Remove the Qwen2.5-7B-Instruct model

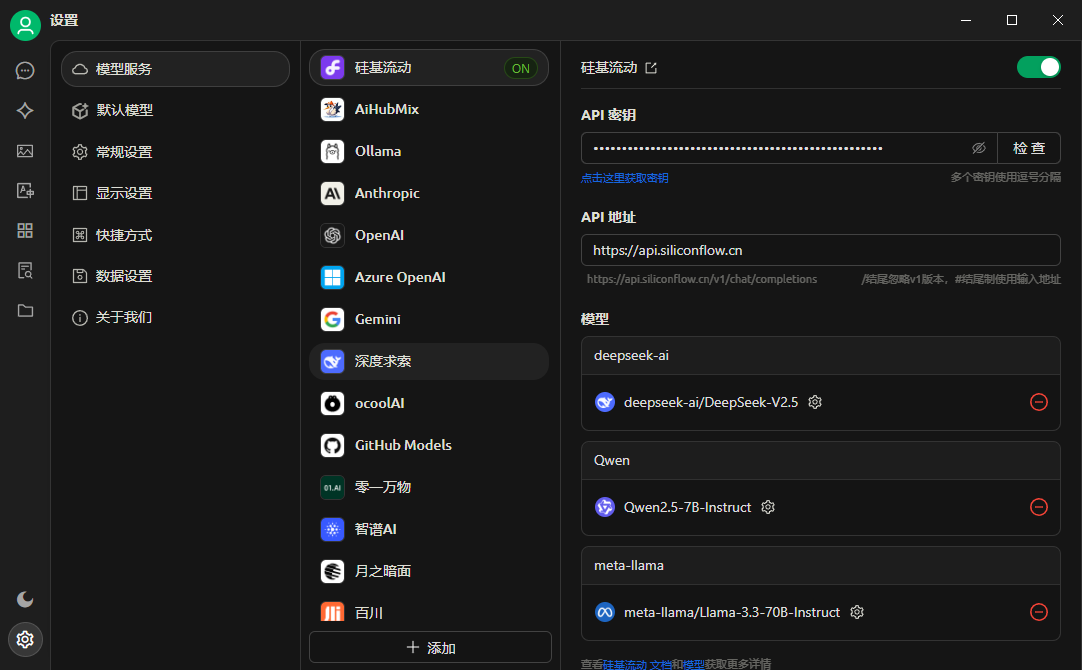(1038, 507)
